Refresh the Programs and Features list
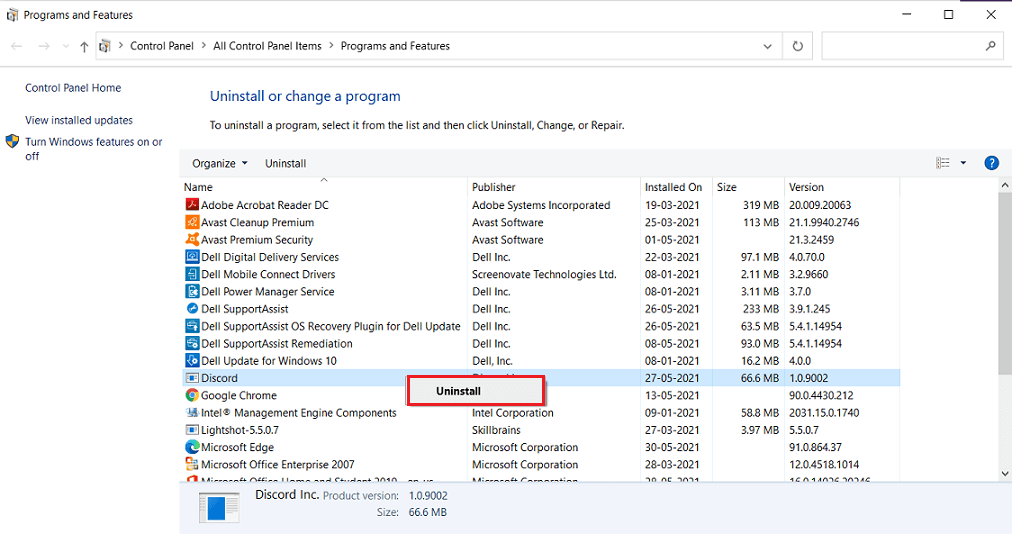This screenshot has height=534, width=1012. [x=798, y=46]
